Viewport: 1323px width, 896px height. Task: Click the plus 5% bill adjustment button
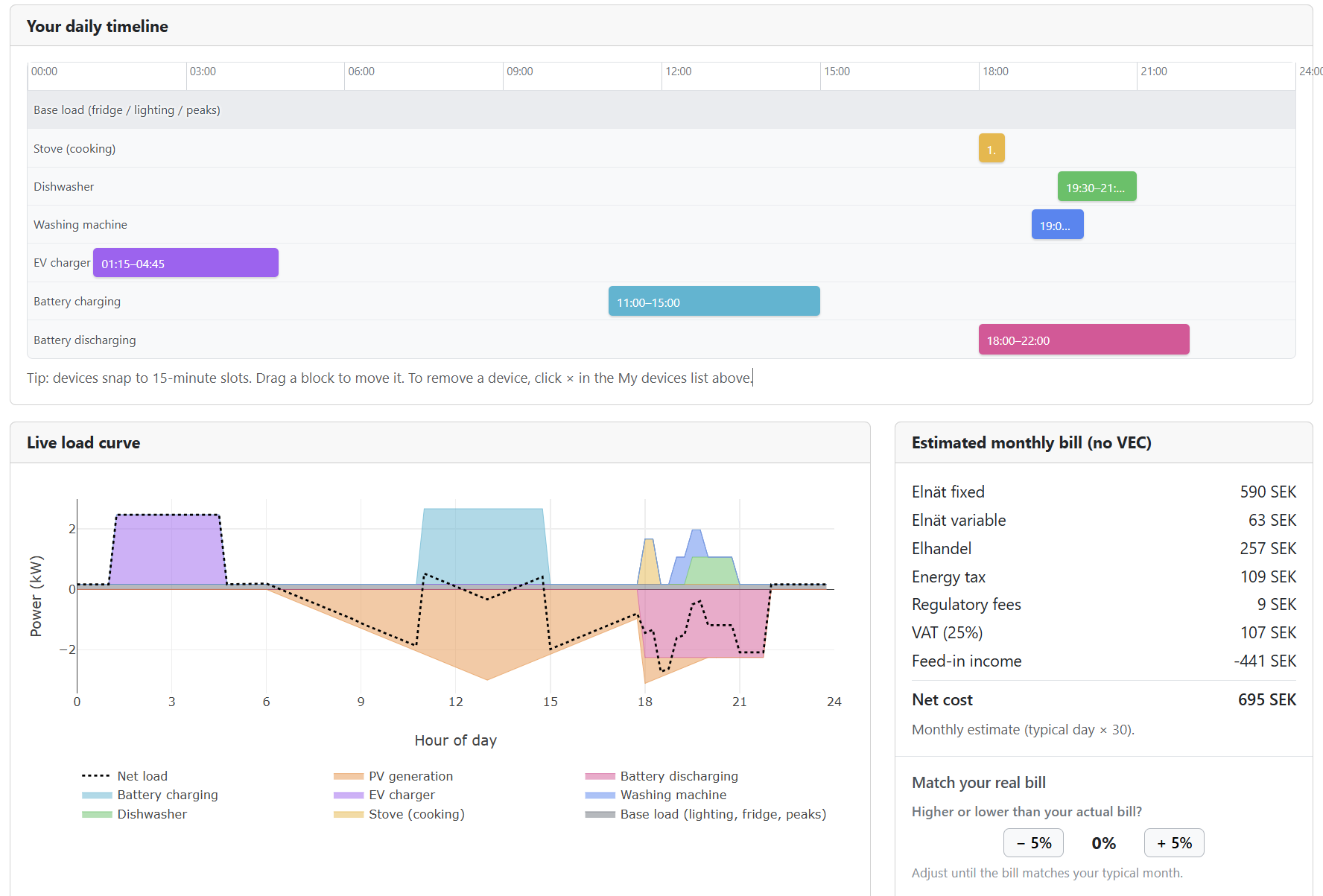pos(1174,843)
